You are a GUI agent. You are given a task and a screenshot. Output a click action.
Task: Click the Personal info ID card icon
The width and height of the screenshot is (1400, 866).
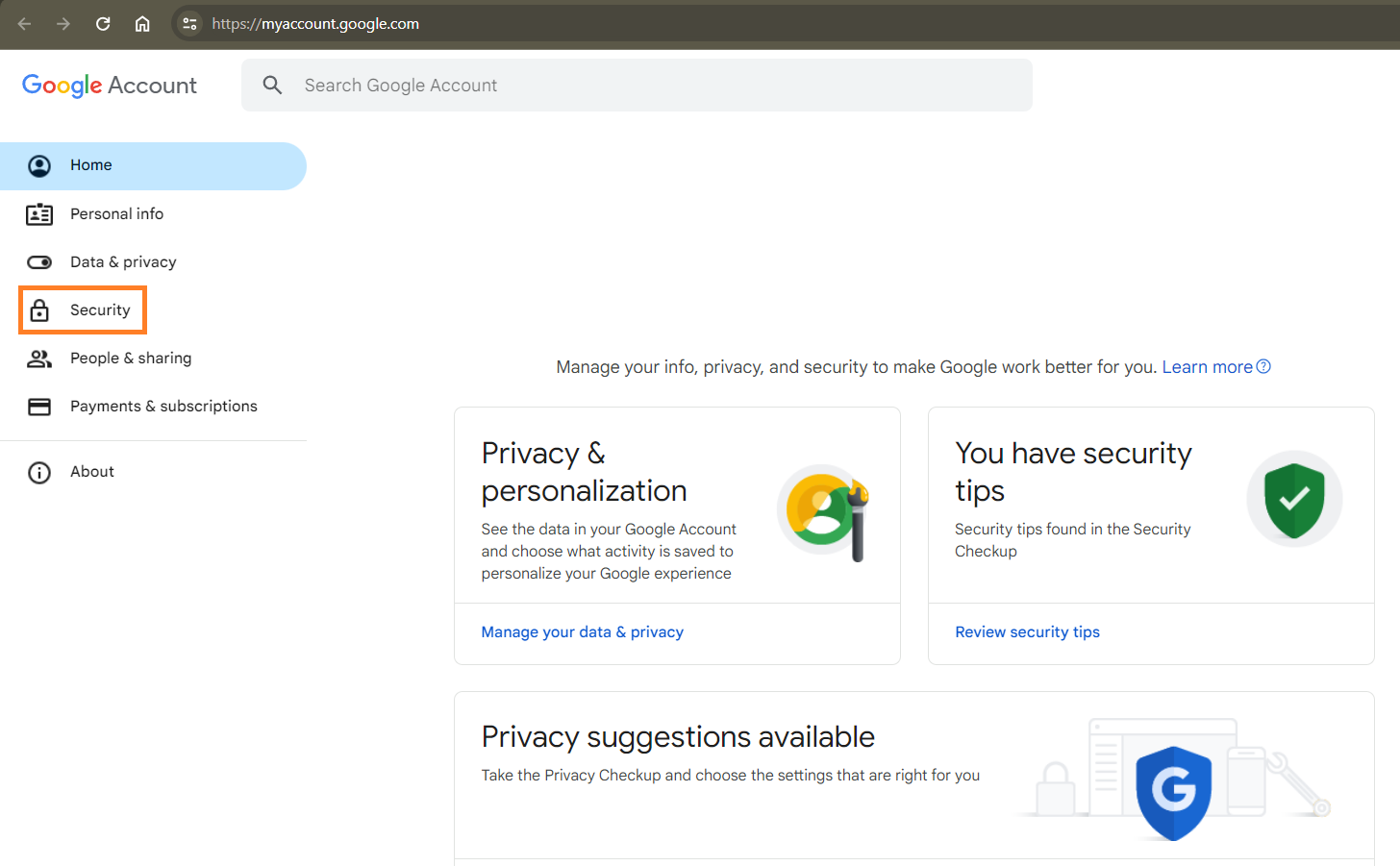point(39,214)
